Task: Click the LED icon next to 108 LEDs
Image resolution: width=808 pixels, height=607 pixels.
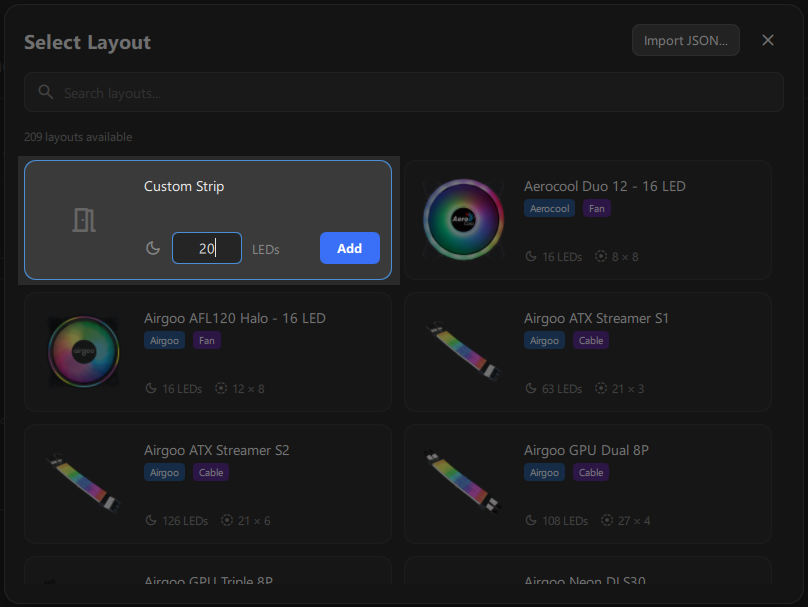Action: 531,520
